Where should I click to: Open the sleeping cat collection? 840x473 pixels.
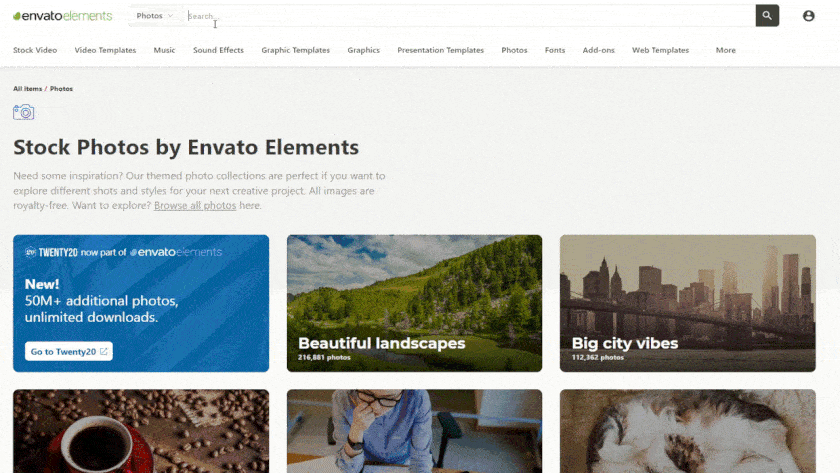click(687, 431)
